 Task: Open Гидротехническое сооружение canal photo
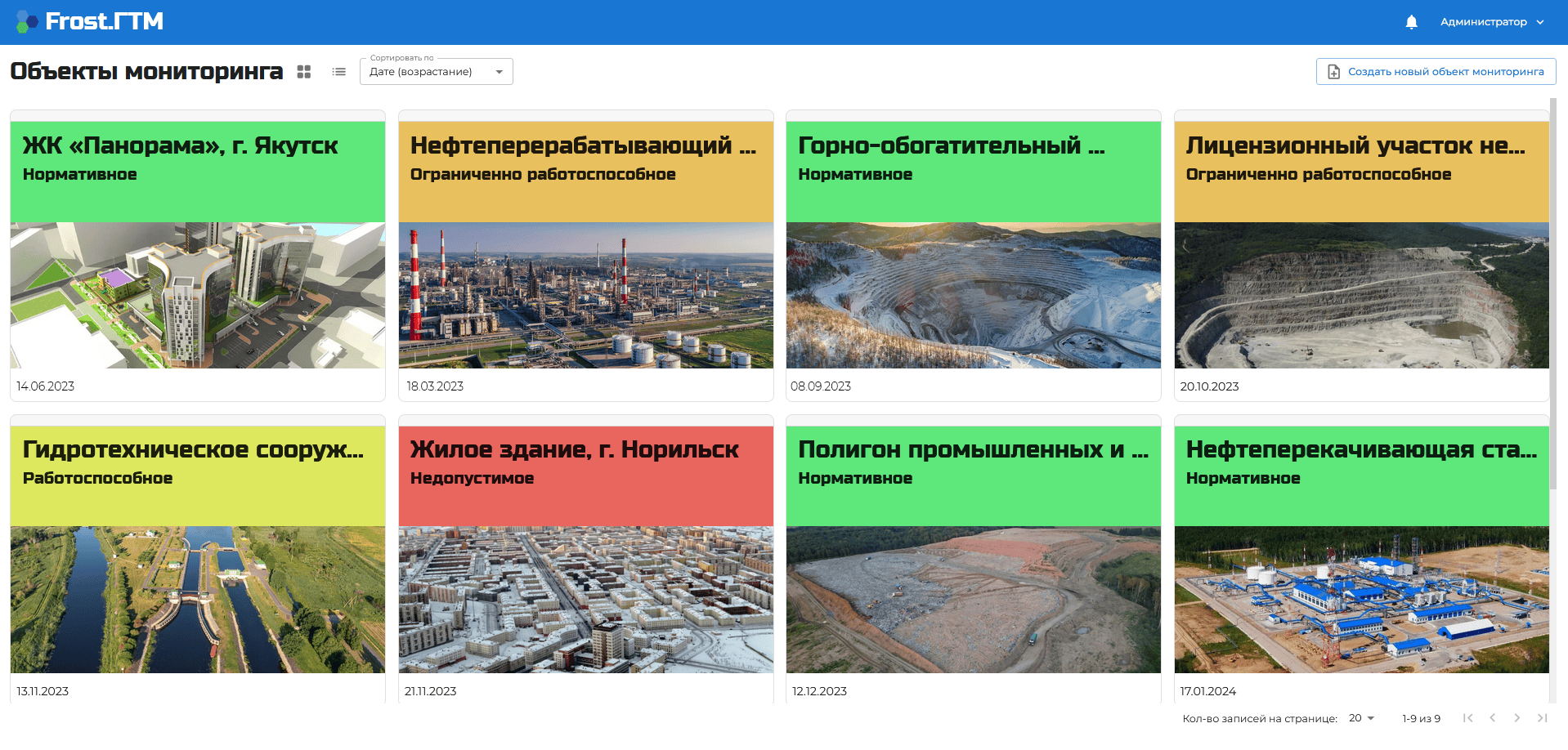click(198, 600)
